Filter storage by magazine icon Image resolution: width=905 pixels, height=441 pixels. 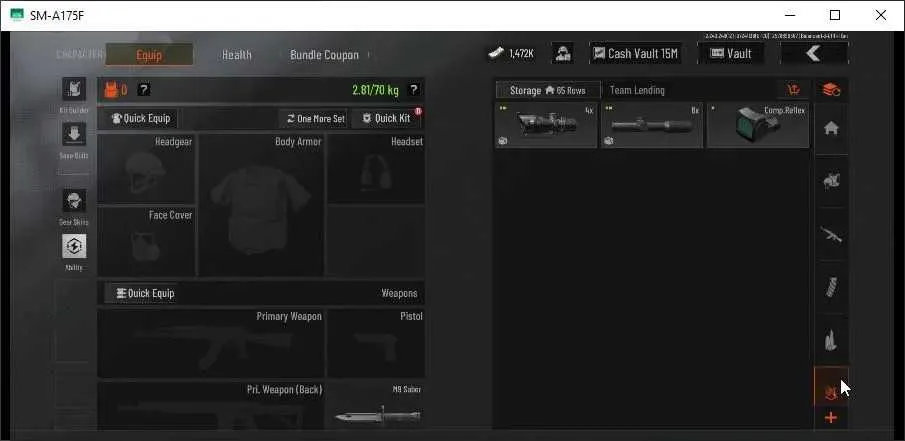point(831,287)
